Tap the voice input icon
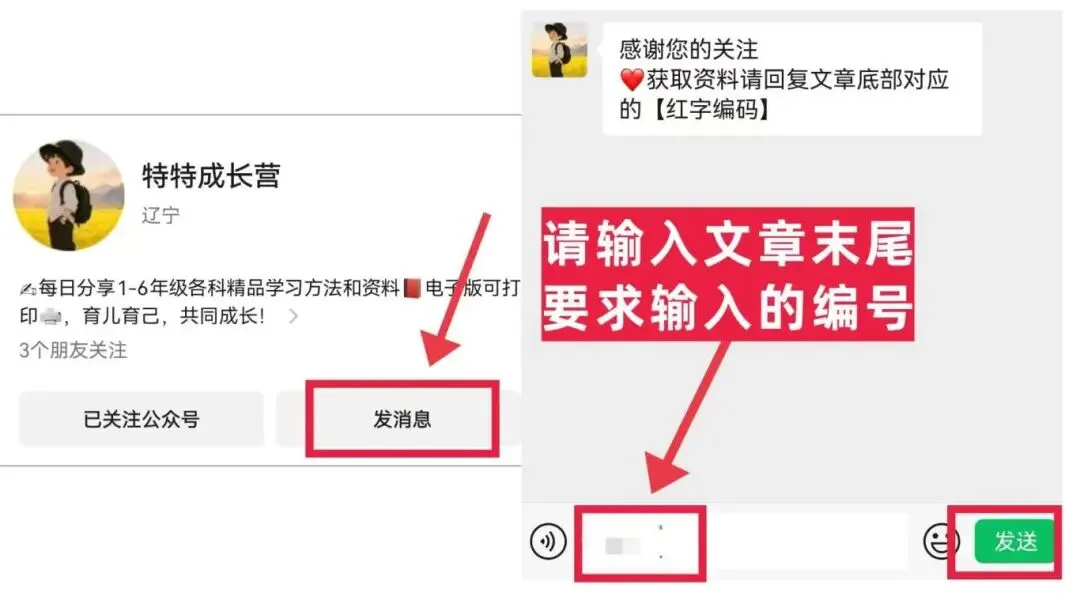Image resolution: width=1080 pixels, height=607 pixels. tap(548, 542)
